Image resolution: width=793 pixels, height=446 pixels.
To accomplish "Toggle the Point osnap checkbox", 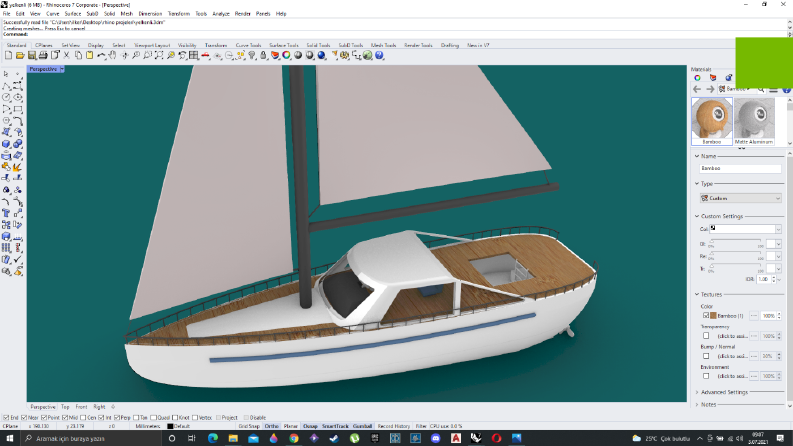I will tap(44, 418).
